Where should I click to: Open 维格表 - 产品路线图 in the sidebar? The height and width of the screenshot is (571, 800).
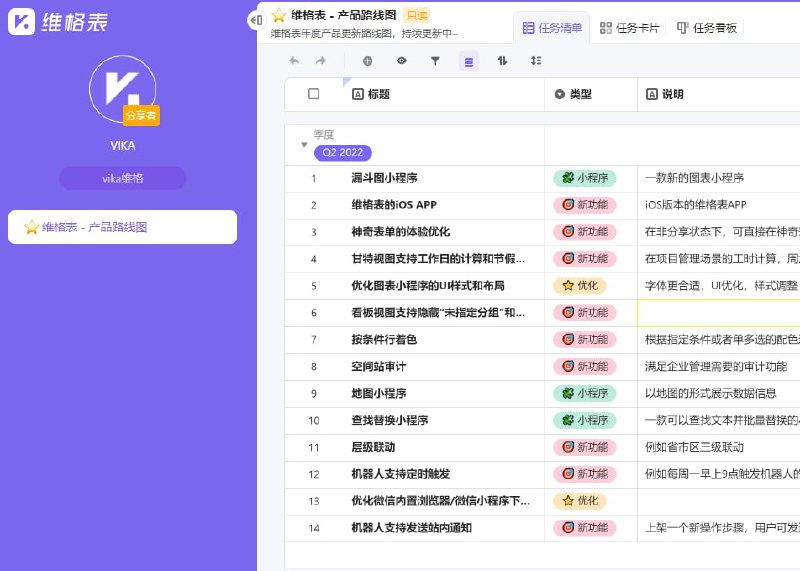coord(122,227)
